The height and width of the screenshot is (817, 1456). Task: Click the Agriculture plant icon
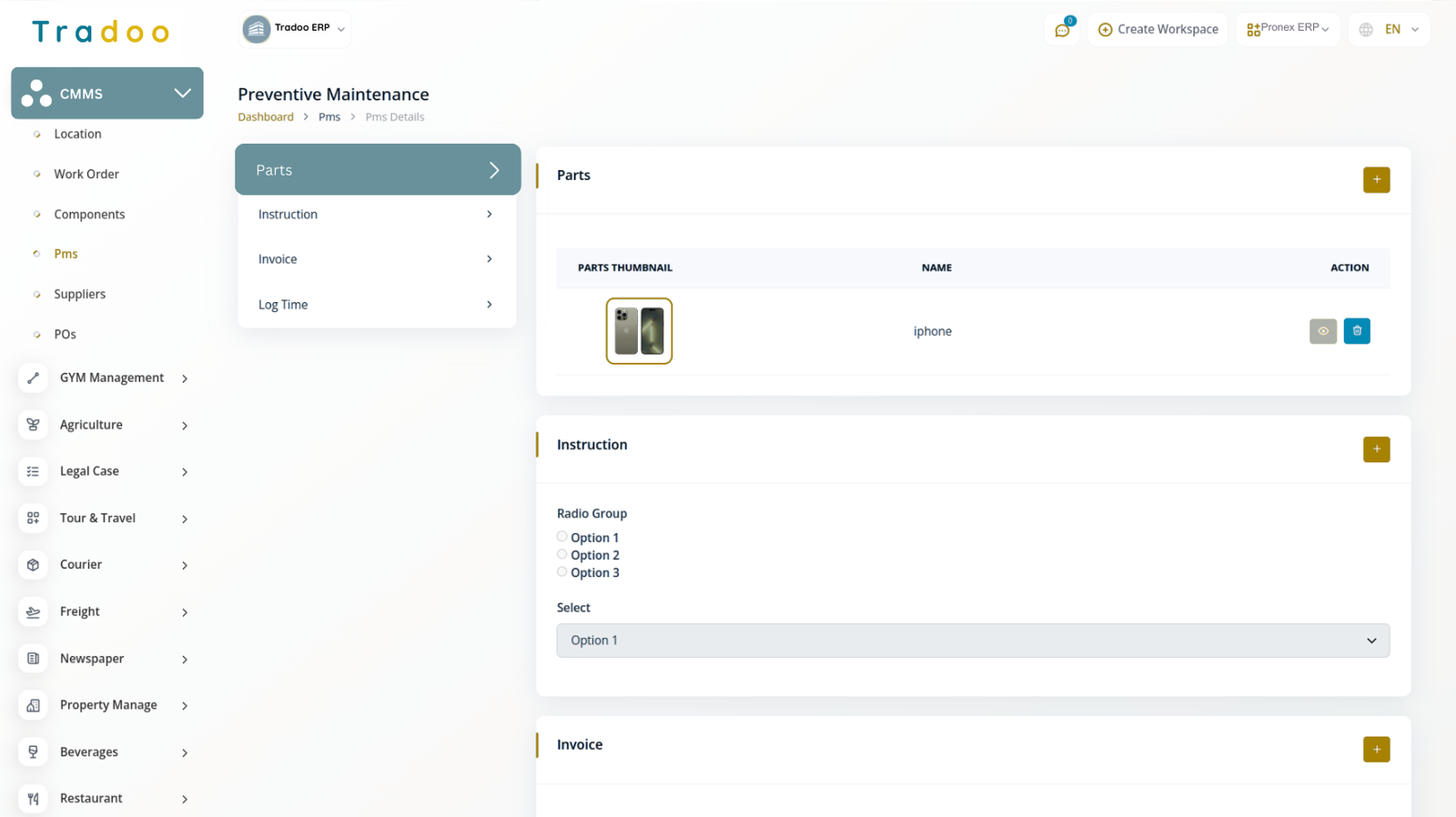click(x=34, y=425)
